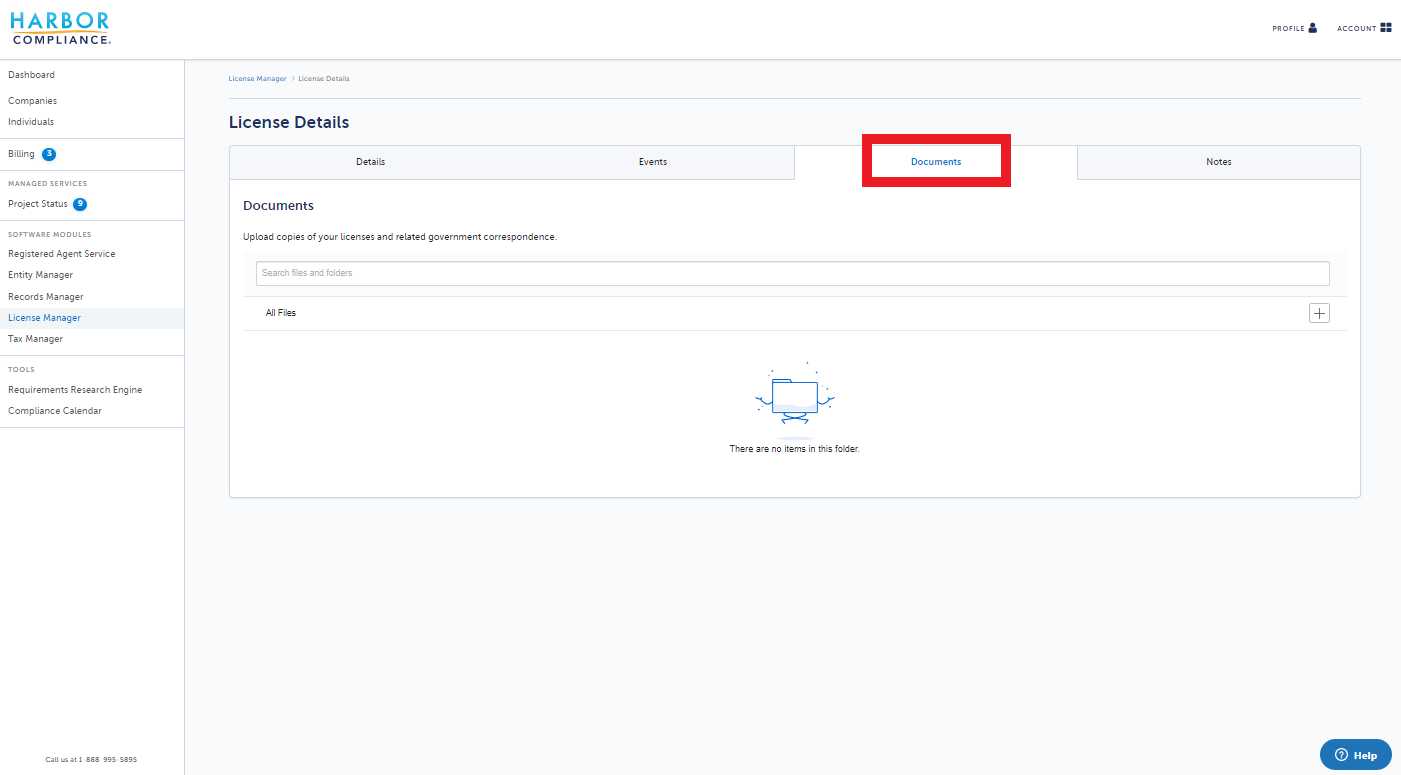1401x775 pixels.
Task: Open the Compliance Calendar tool
Action: pyautogui.click(x=55, y=411)
